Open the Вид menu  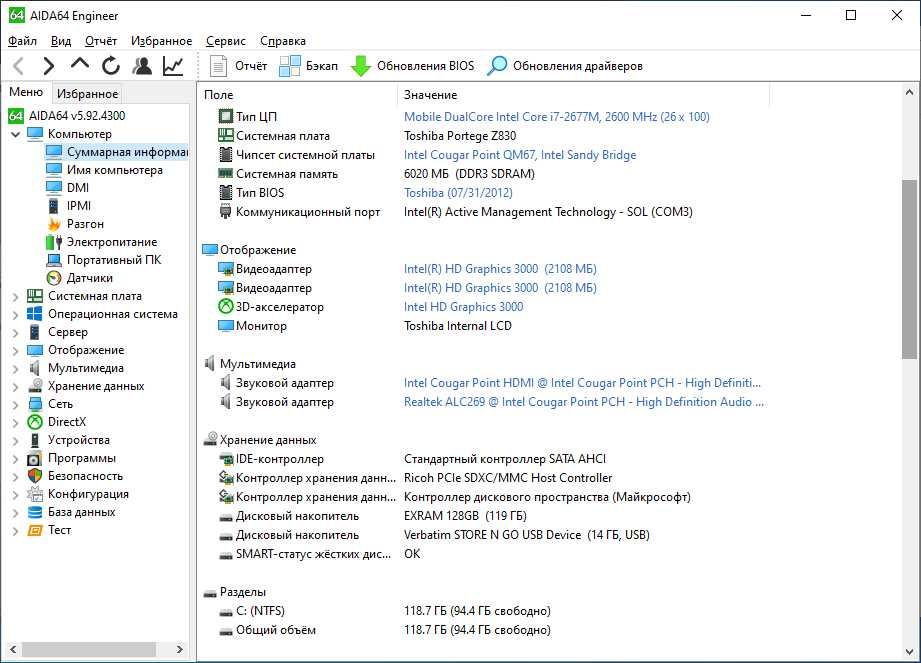click(60, 41)
